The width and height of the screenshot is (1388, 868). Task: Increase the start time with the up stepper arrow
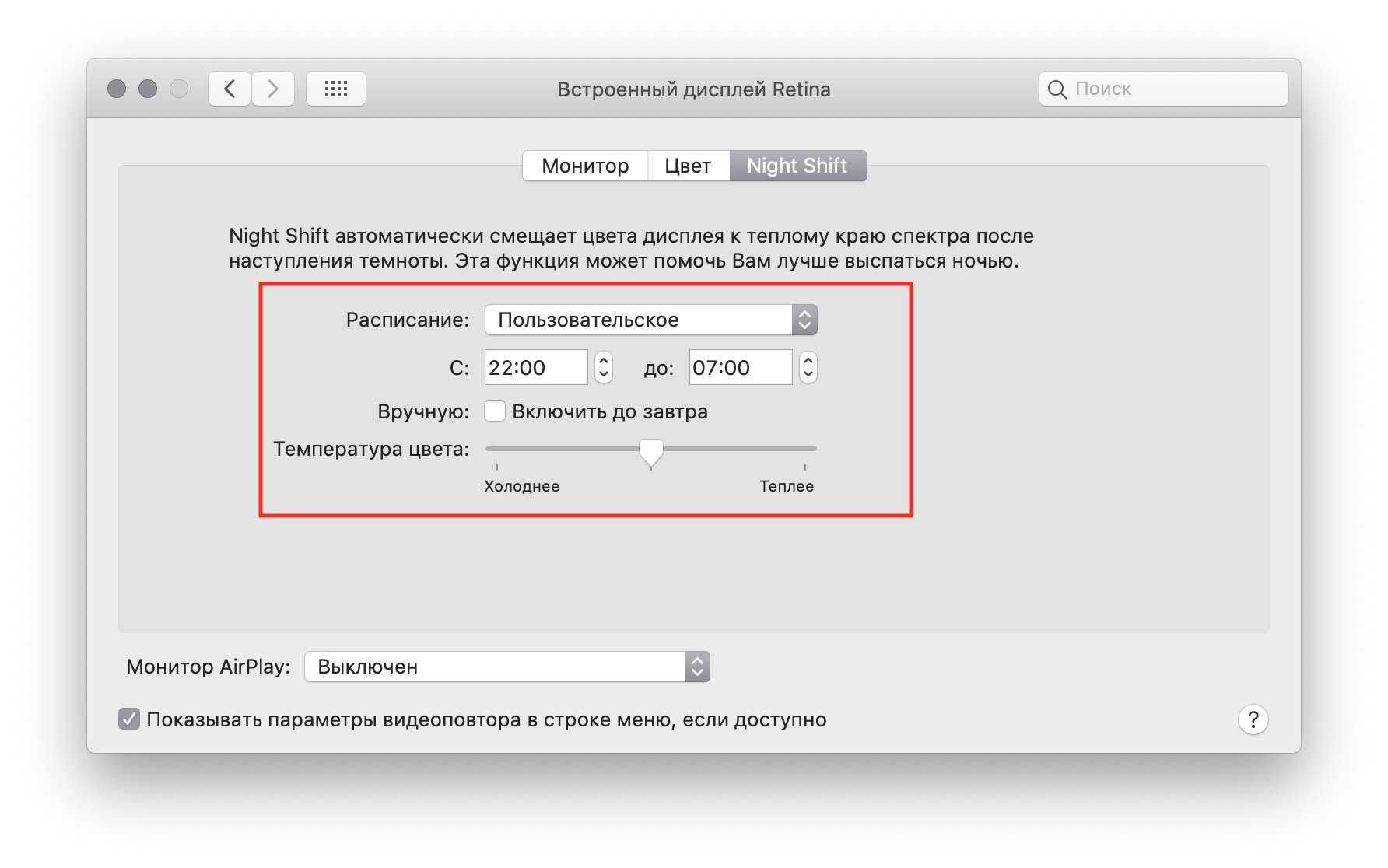coord(604,360)
